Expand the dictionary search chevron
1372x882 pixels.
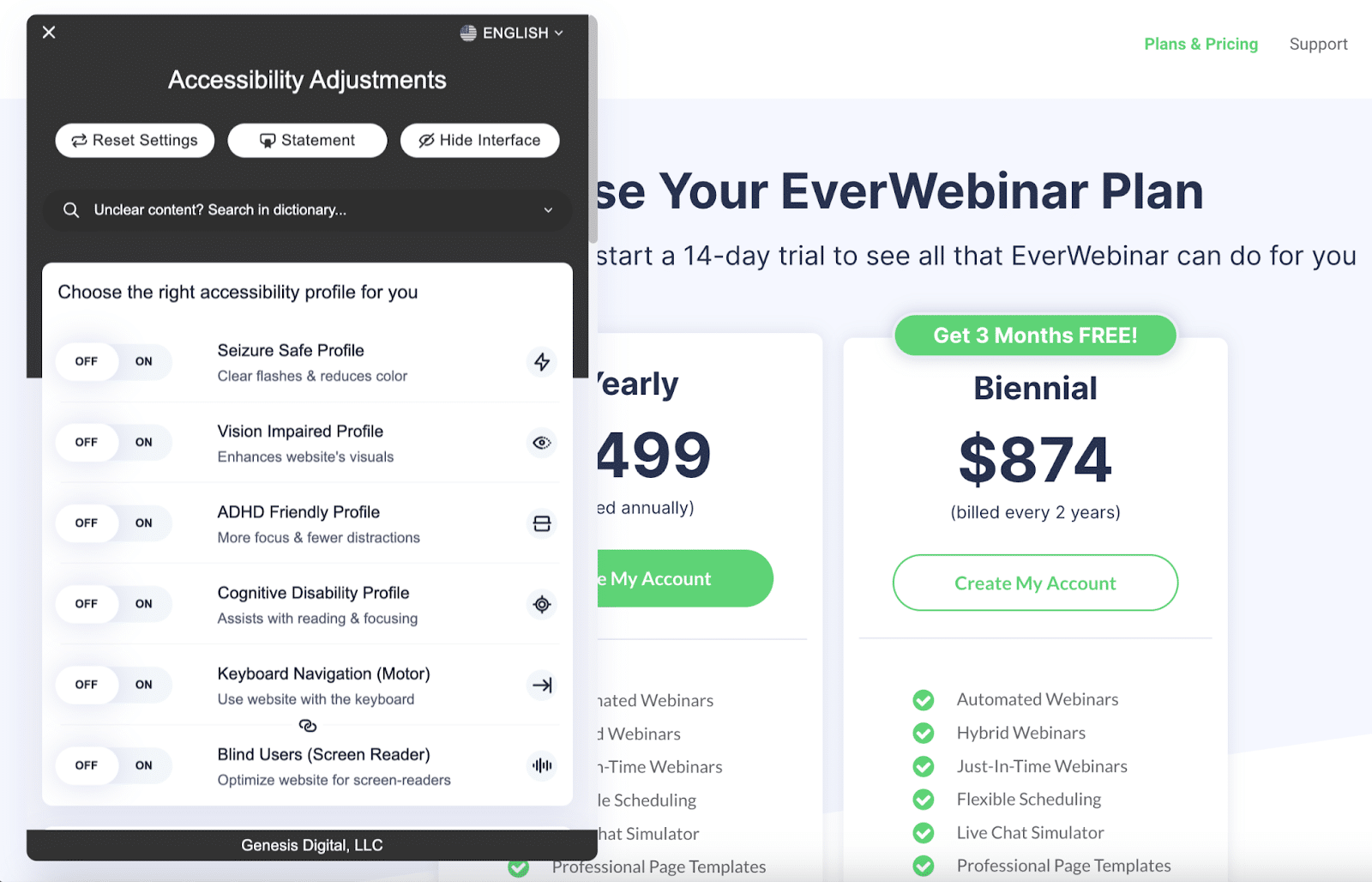click(x=548, y=210)
